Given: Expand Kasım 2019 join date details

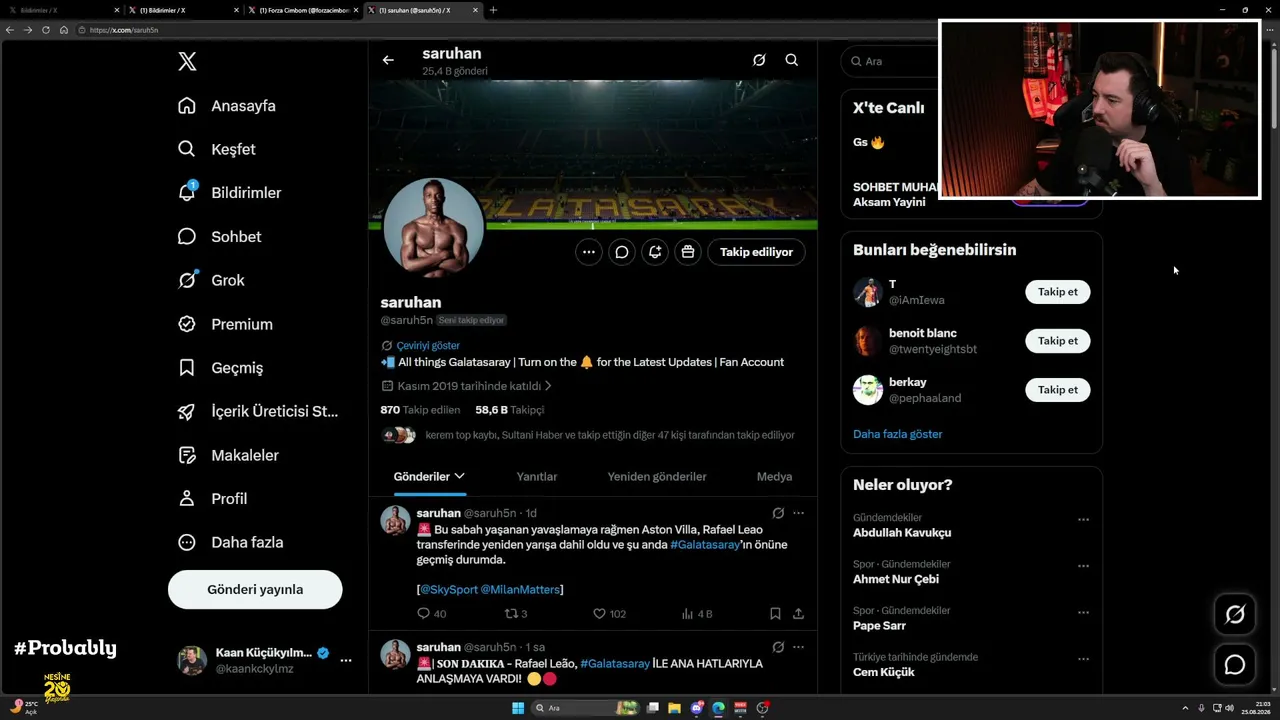Looking at the screenshot, I should (466, 386).
